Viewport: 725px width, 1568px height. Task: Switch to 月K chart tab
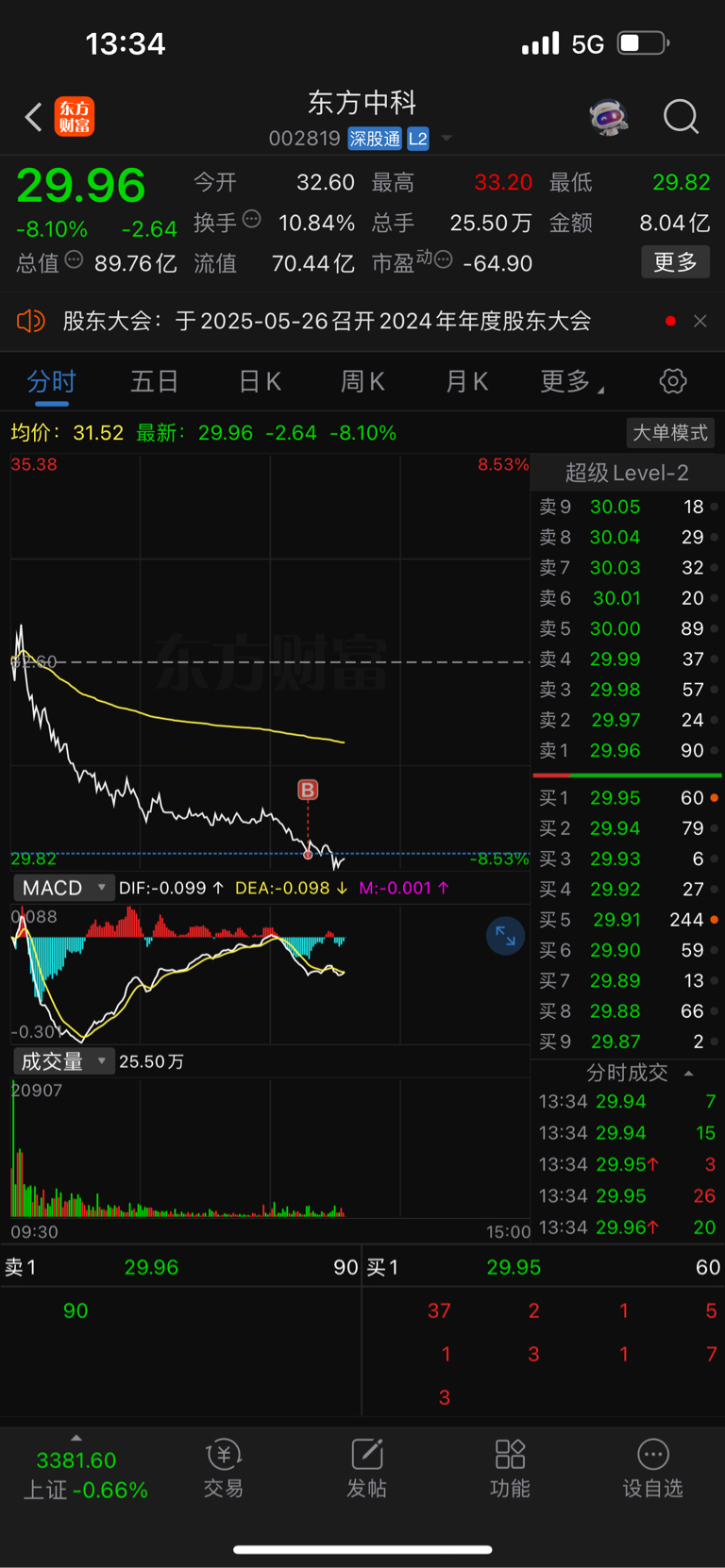coord(466,381)
